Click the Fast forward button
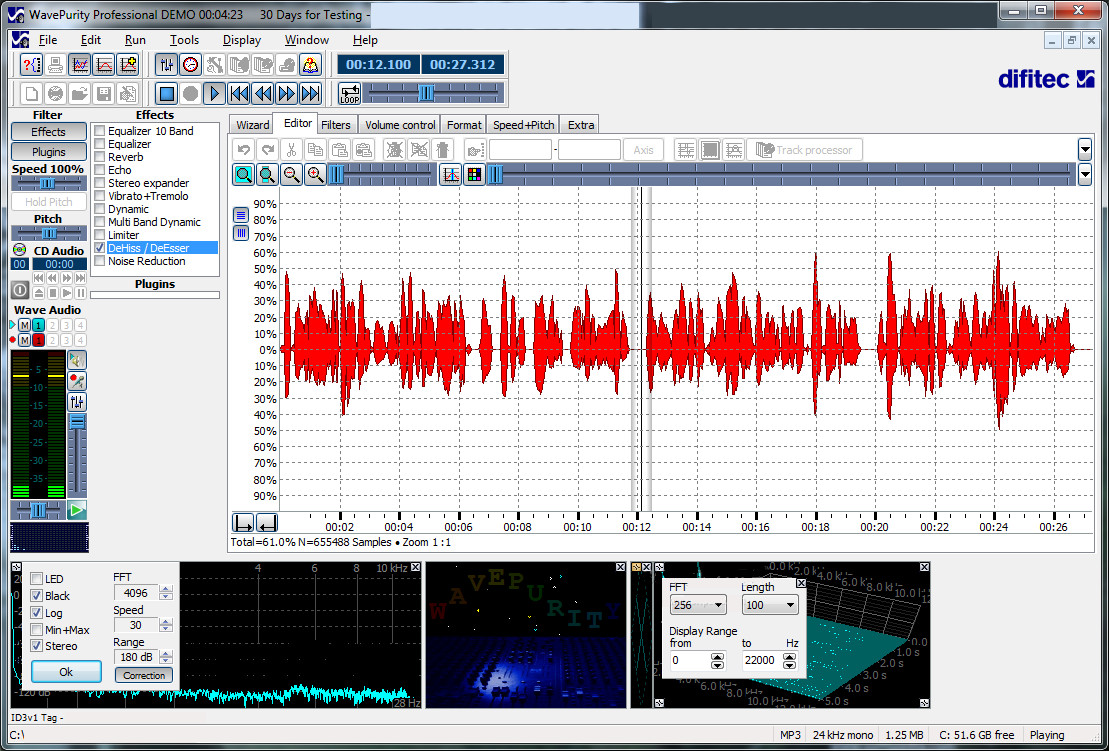This screenshot has height=751, width=1109. point(286,93)
